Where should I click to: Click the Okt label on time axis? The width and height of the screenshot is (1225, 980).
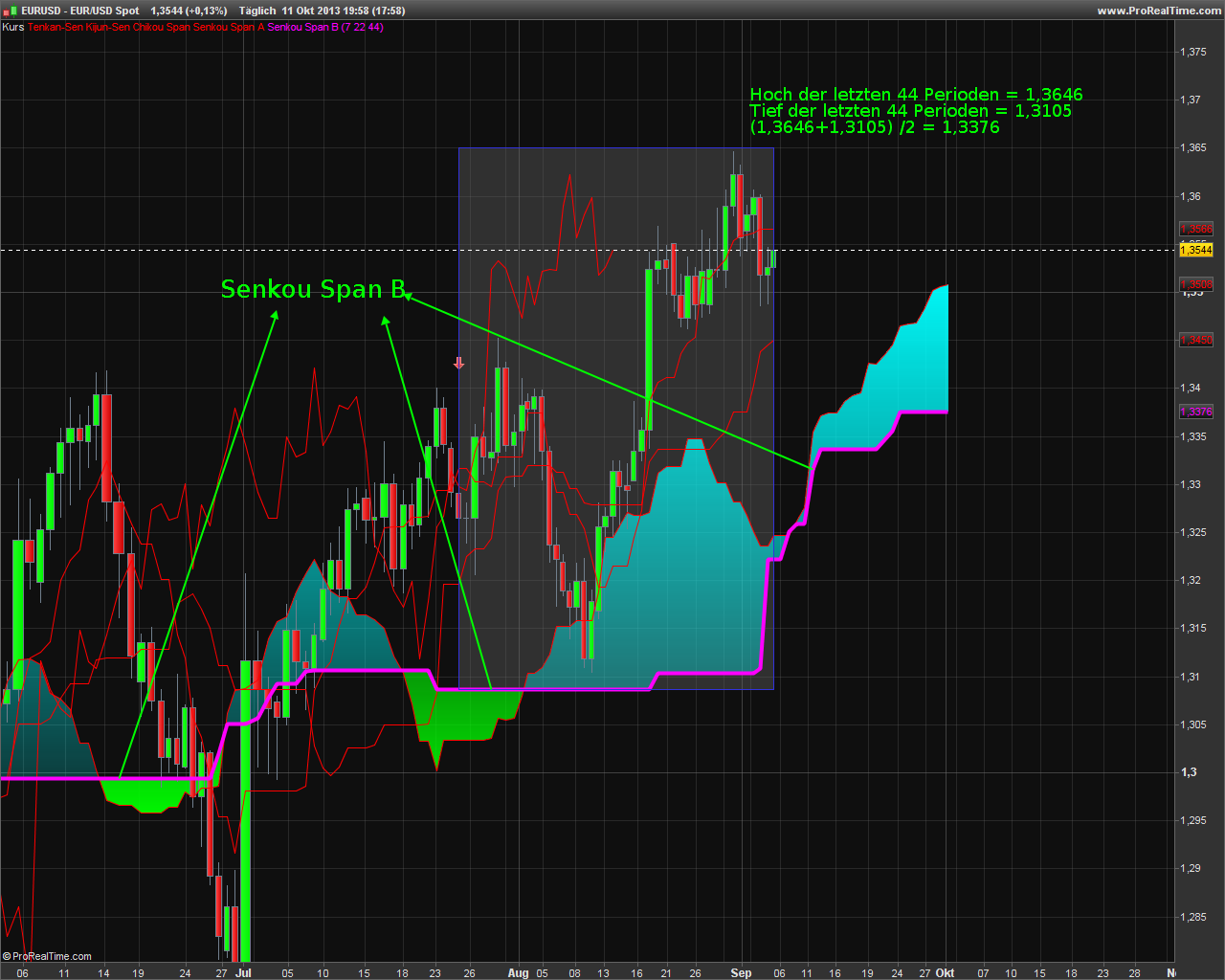945,972
